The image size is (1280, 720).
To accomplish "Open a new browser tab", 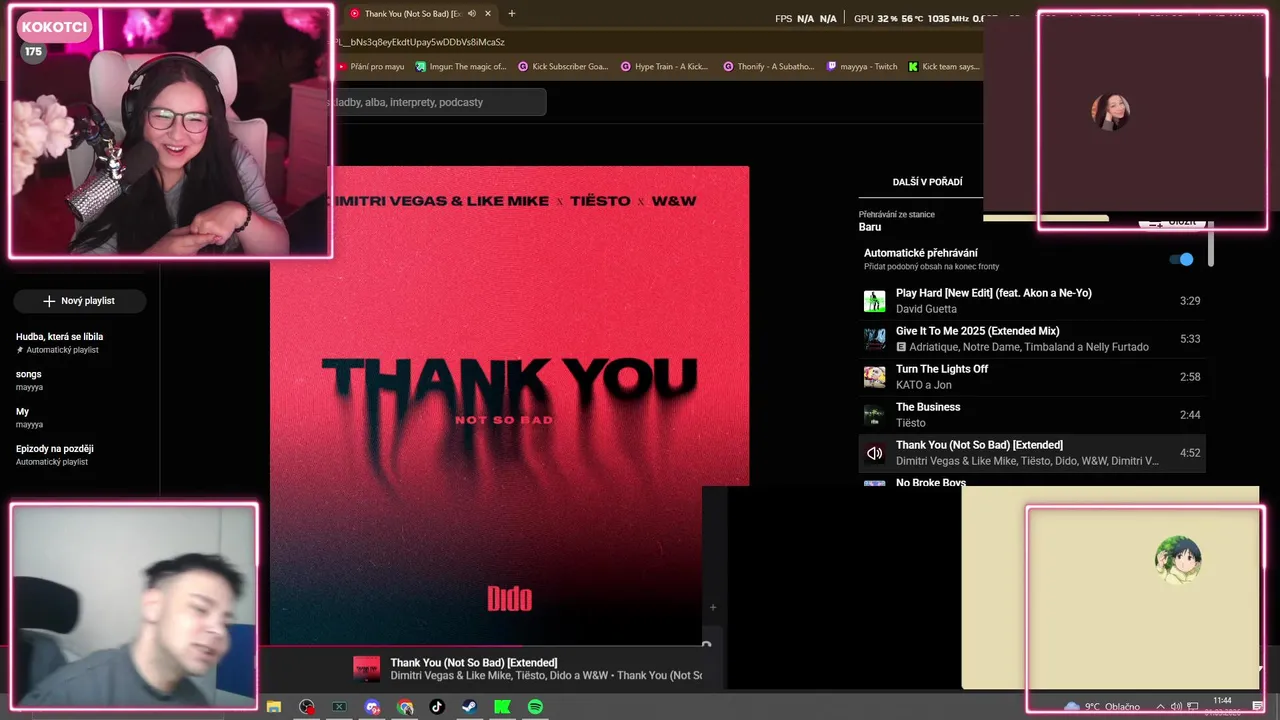I will [x=511, y=13].
